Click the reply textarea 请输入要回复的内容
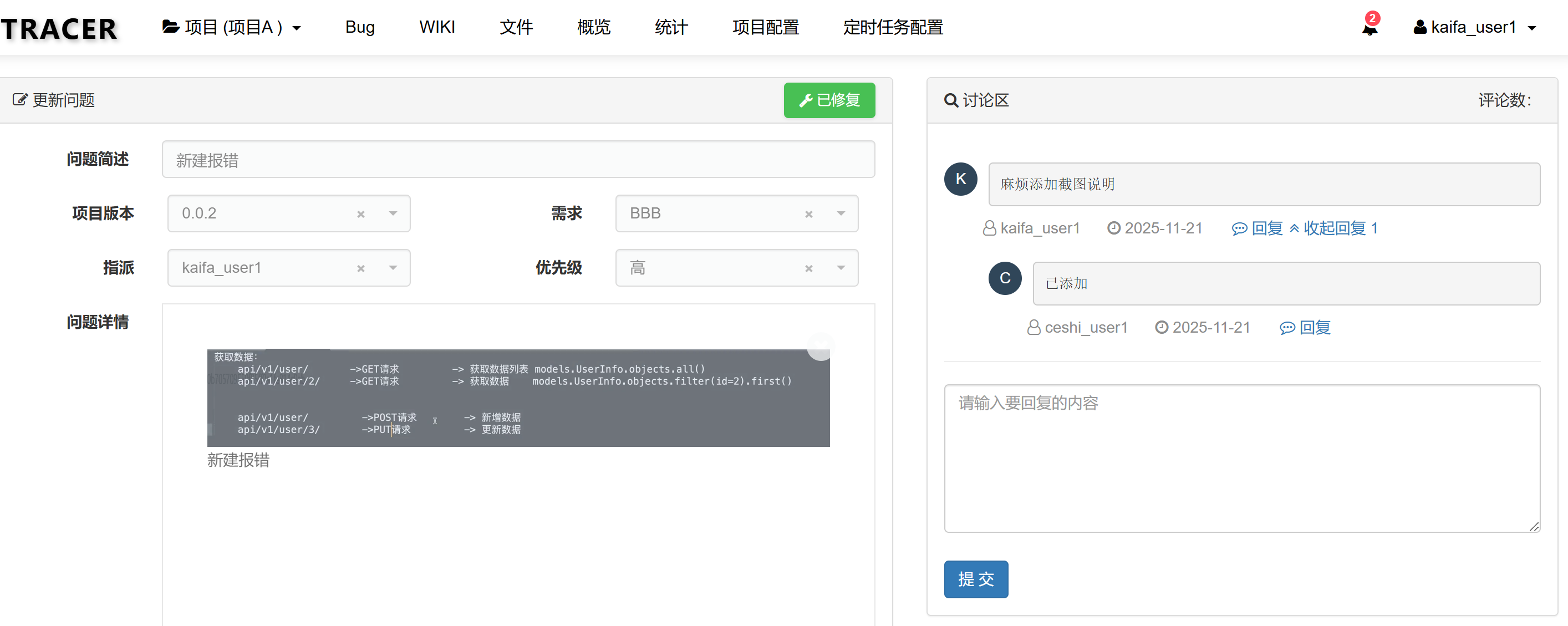Screen dimensions: 1568x626 coord(1242,459)
